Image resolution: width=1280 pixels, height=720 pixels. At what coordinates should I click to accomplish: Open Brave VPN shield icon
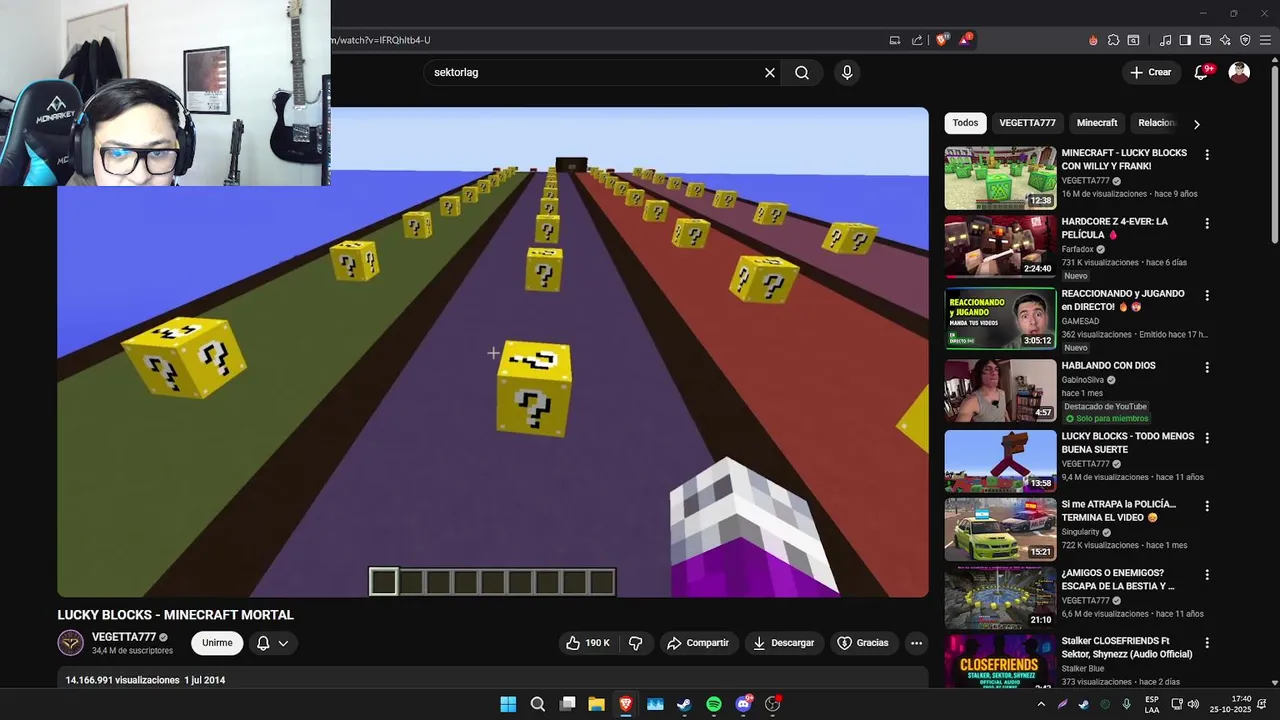pos(1245,40)
